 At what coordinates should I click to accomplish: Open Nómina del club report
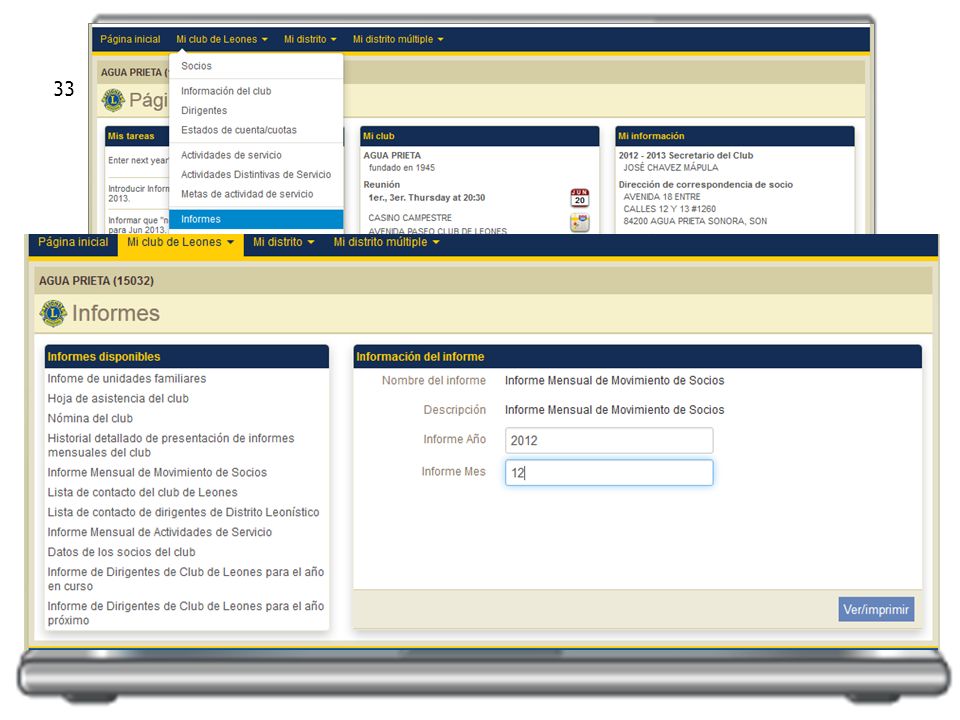click(x=90, y=419)
